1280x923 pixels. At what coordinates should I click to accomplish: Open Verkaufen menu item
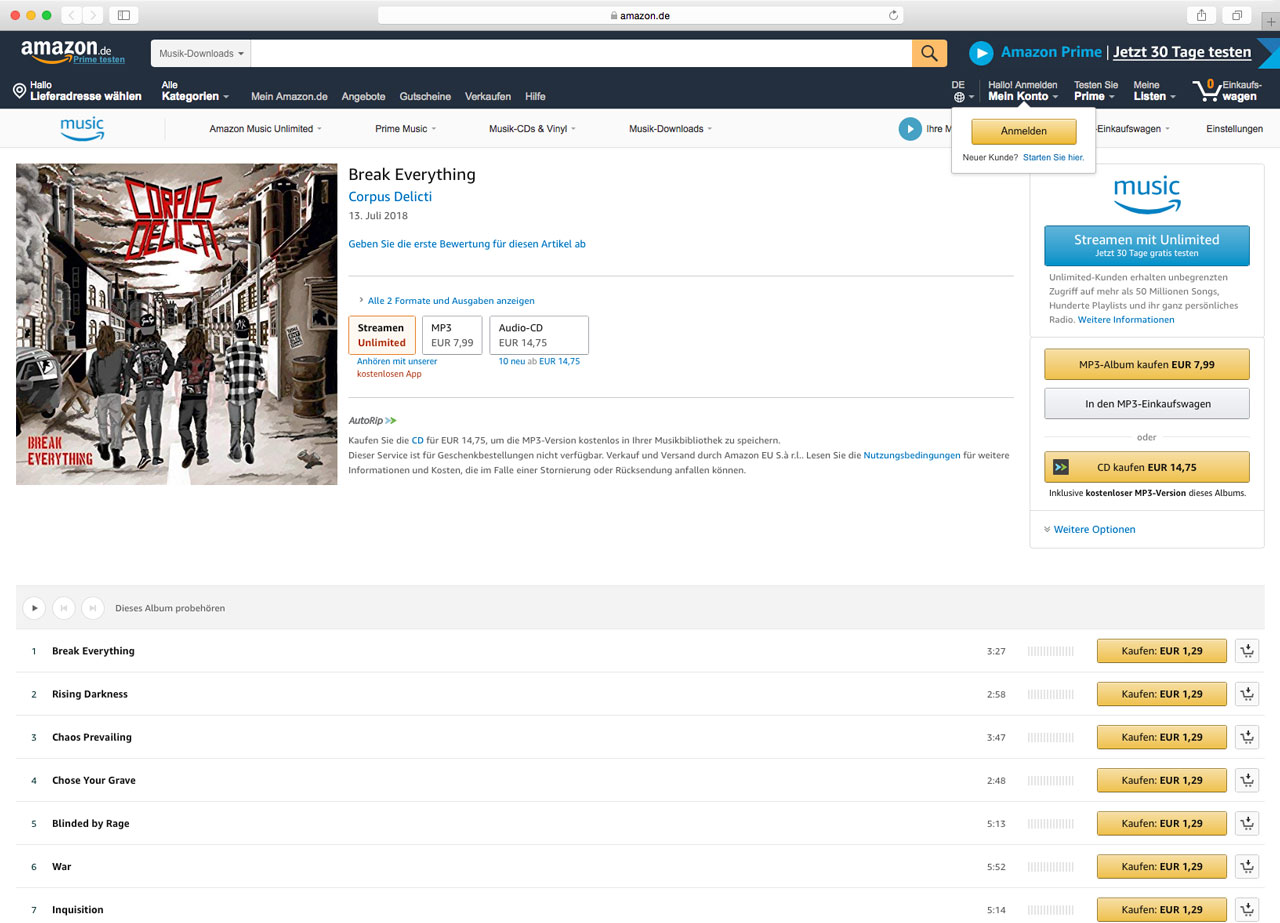pyautogui.click(x=488, y=96)
